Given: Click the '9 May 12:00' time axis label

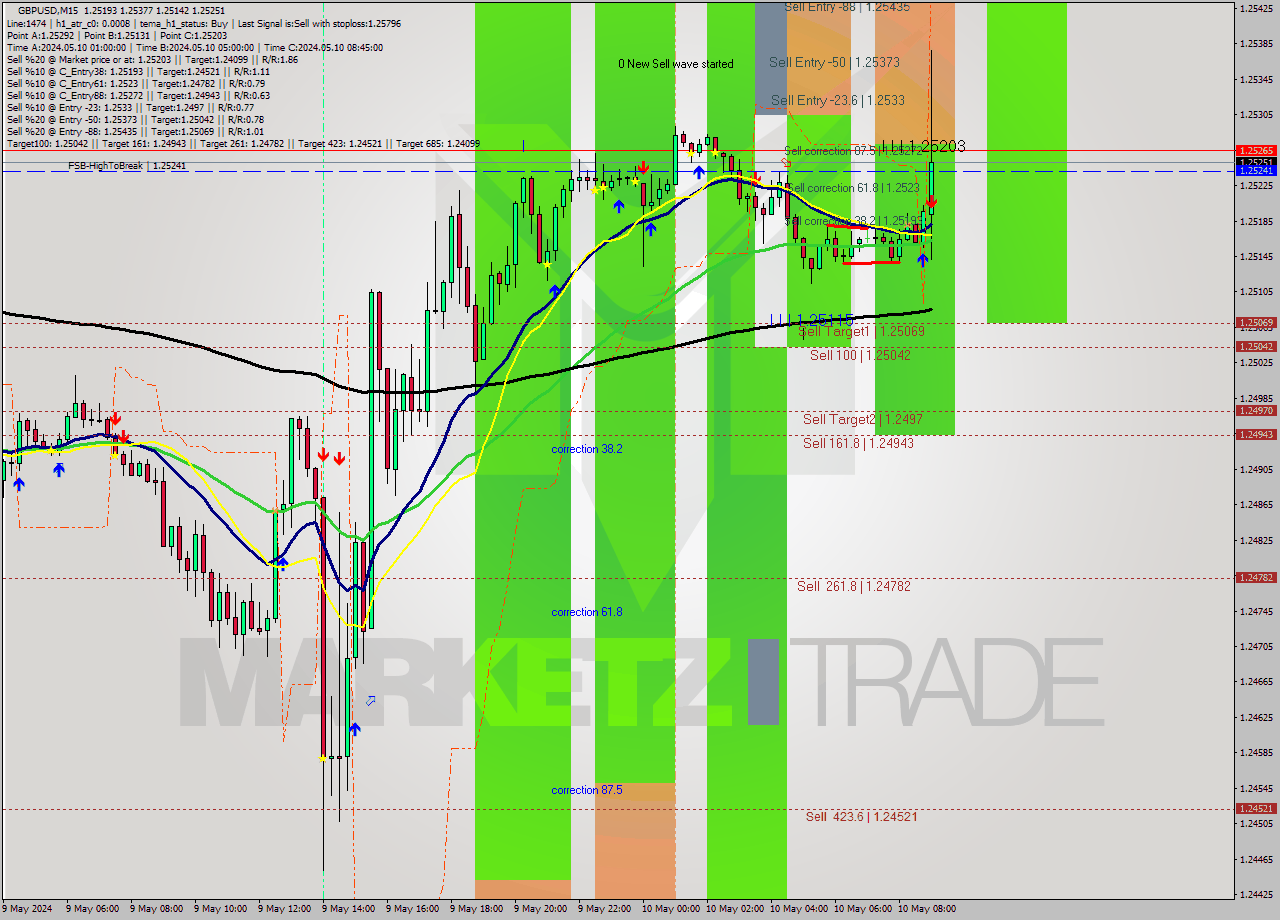Looking at the screenshot, I should pyautogui.click(x=284, y=909).
